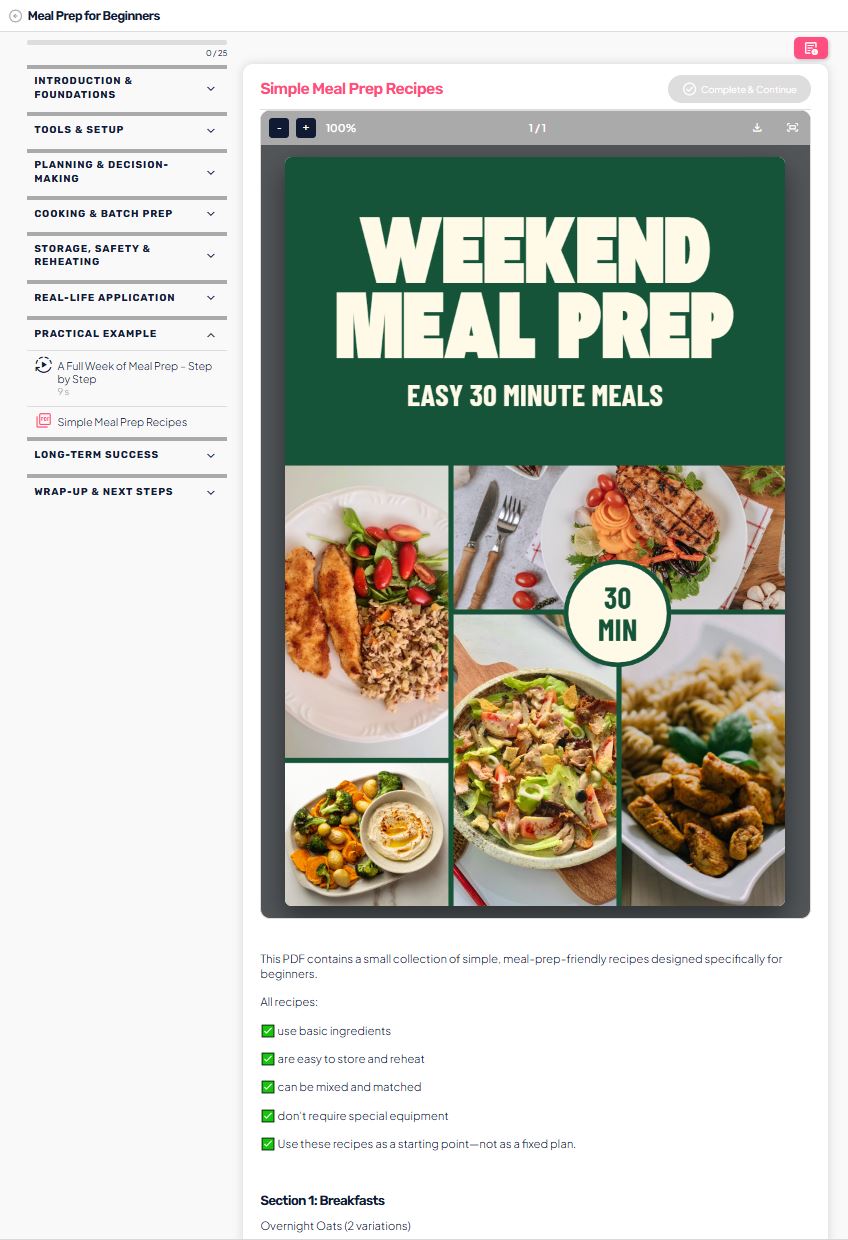Download the PDF via toolbar icon

click(757, 128)
